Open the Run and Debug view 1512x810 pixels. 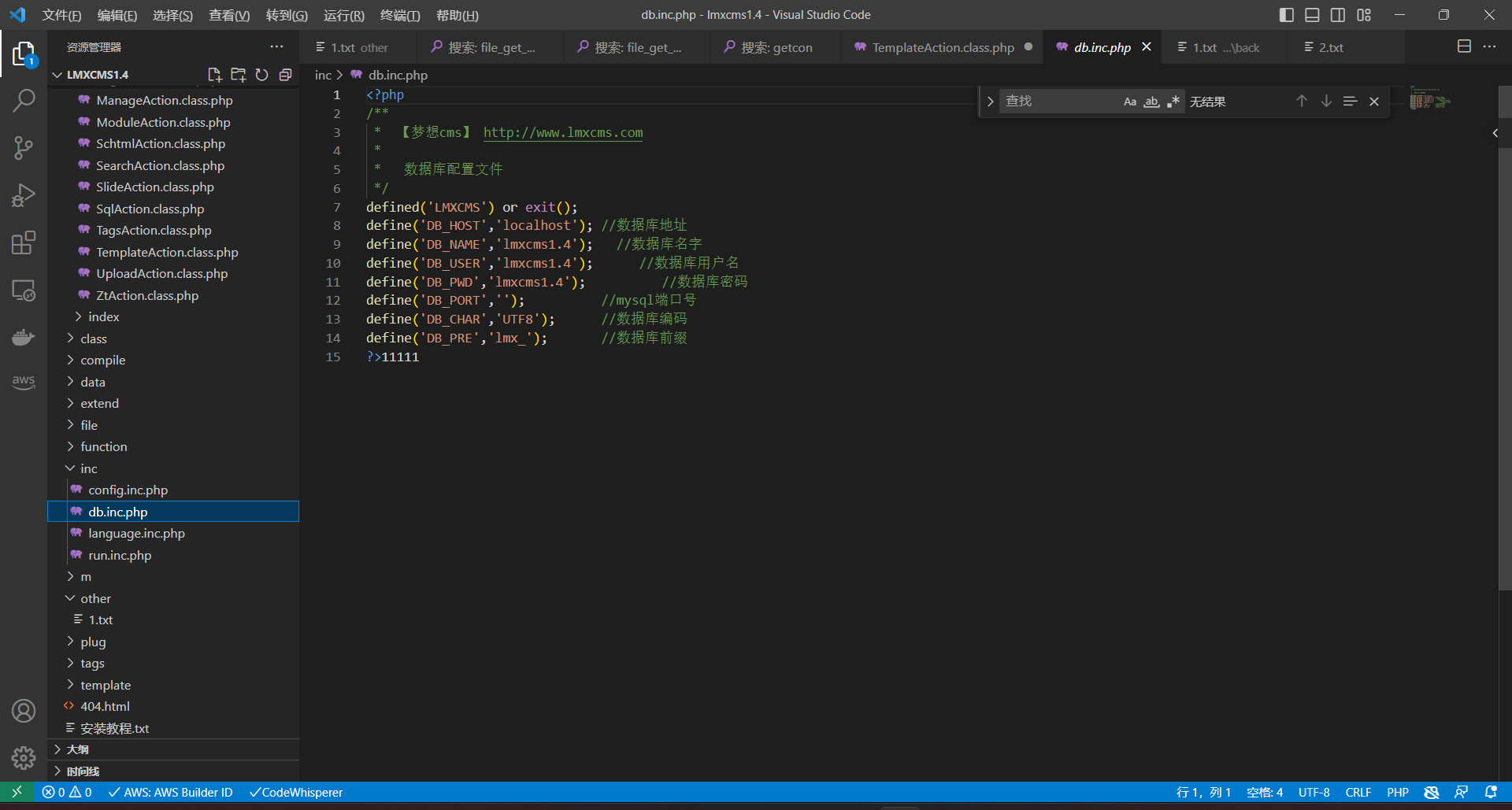pos(24,195)
